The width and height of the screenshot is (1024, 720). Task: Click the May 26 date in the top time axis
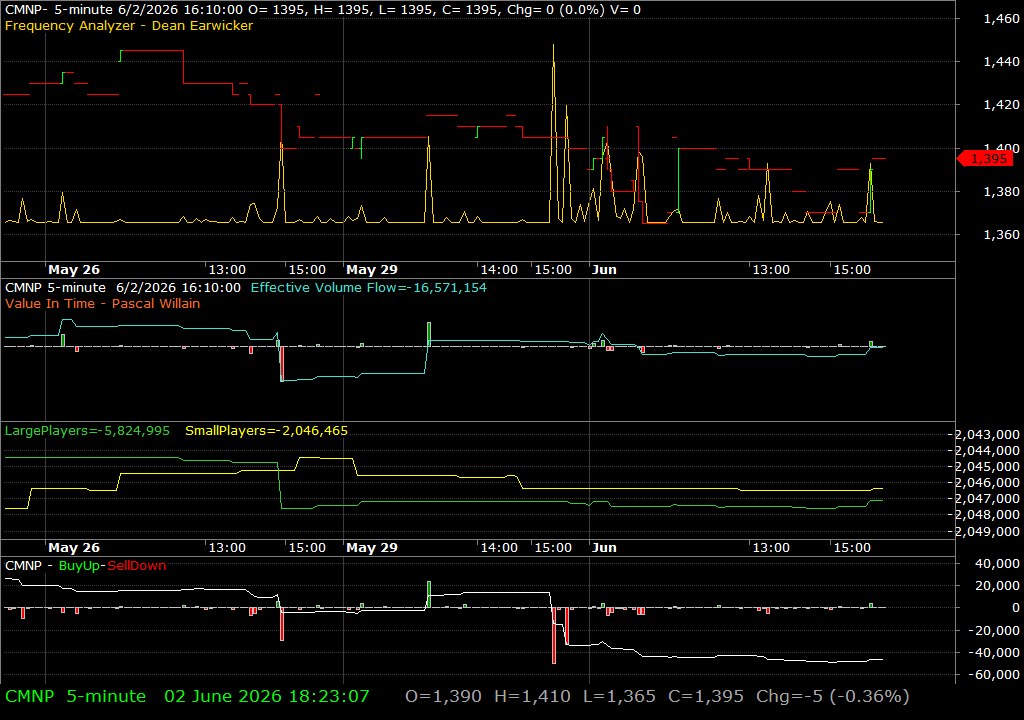[74, 270]
